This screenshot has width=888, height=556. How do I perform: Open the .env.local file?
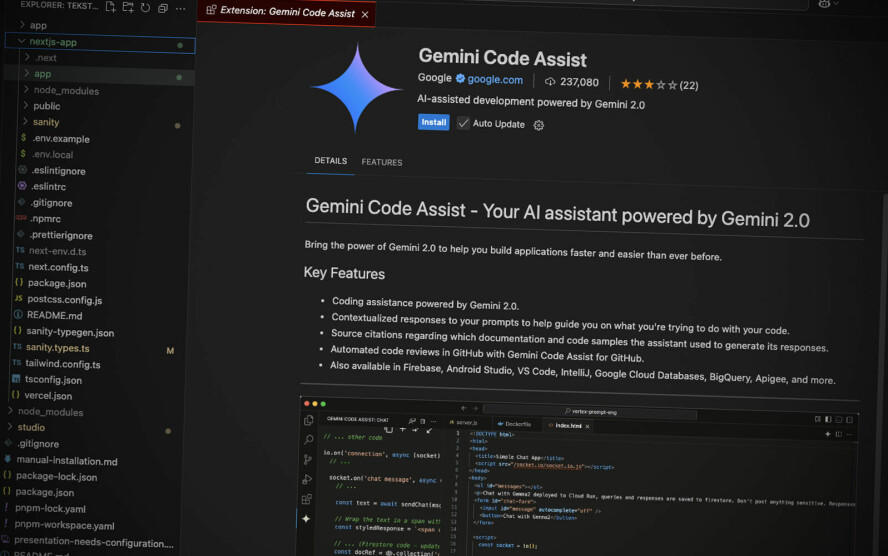click(53, 155)
